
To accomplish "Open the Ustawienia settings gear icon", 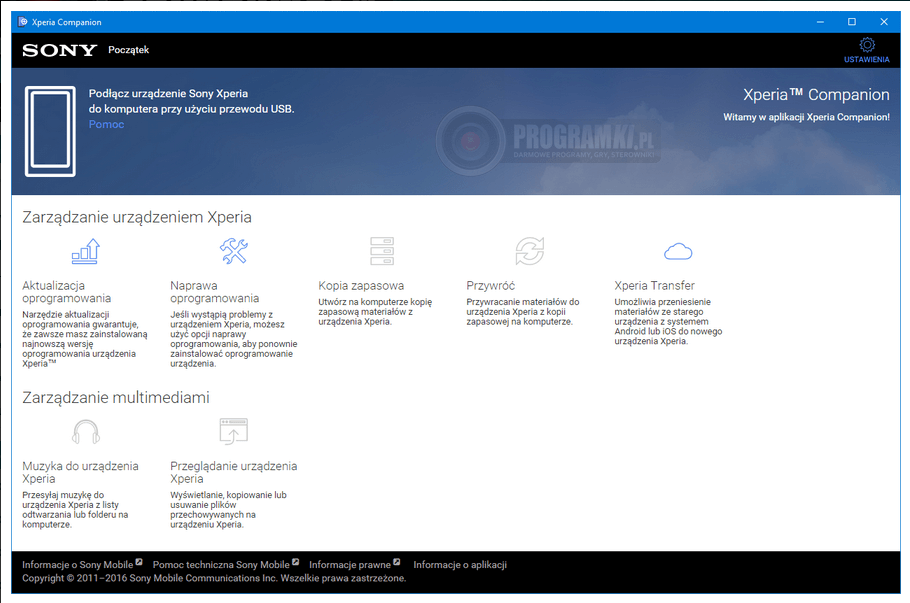I will [x=866, y=45].
